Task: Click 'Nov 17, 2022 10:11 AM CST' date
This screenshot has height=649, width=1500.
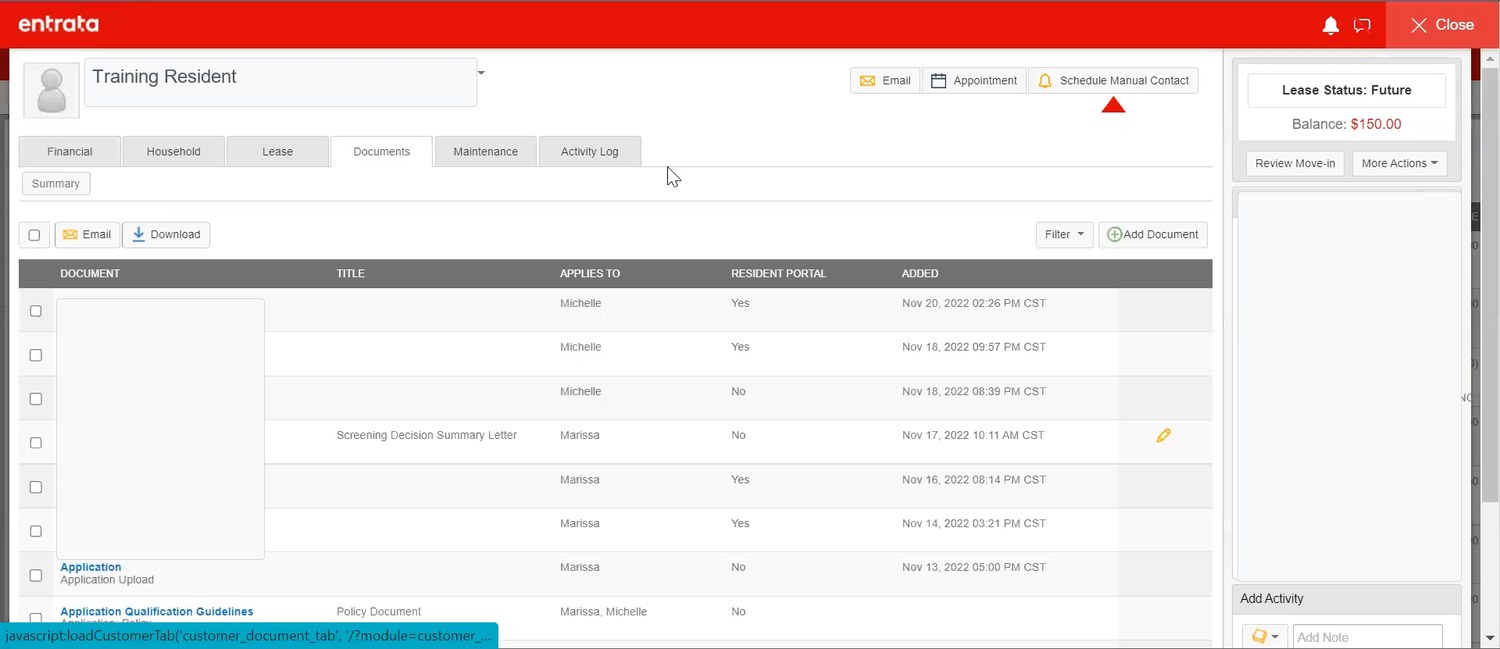Action: point(973,435)
